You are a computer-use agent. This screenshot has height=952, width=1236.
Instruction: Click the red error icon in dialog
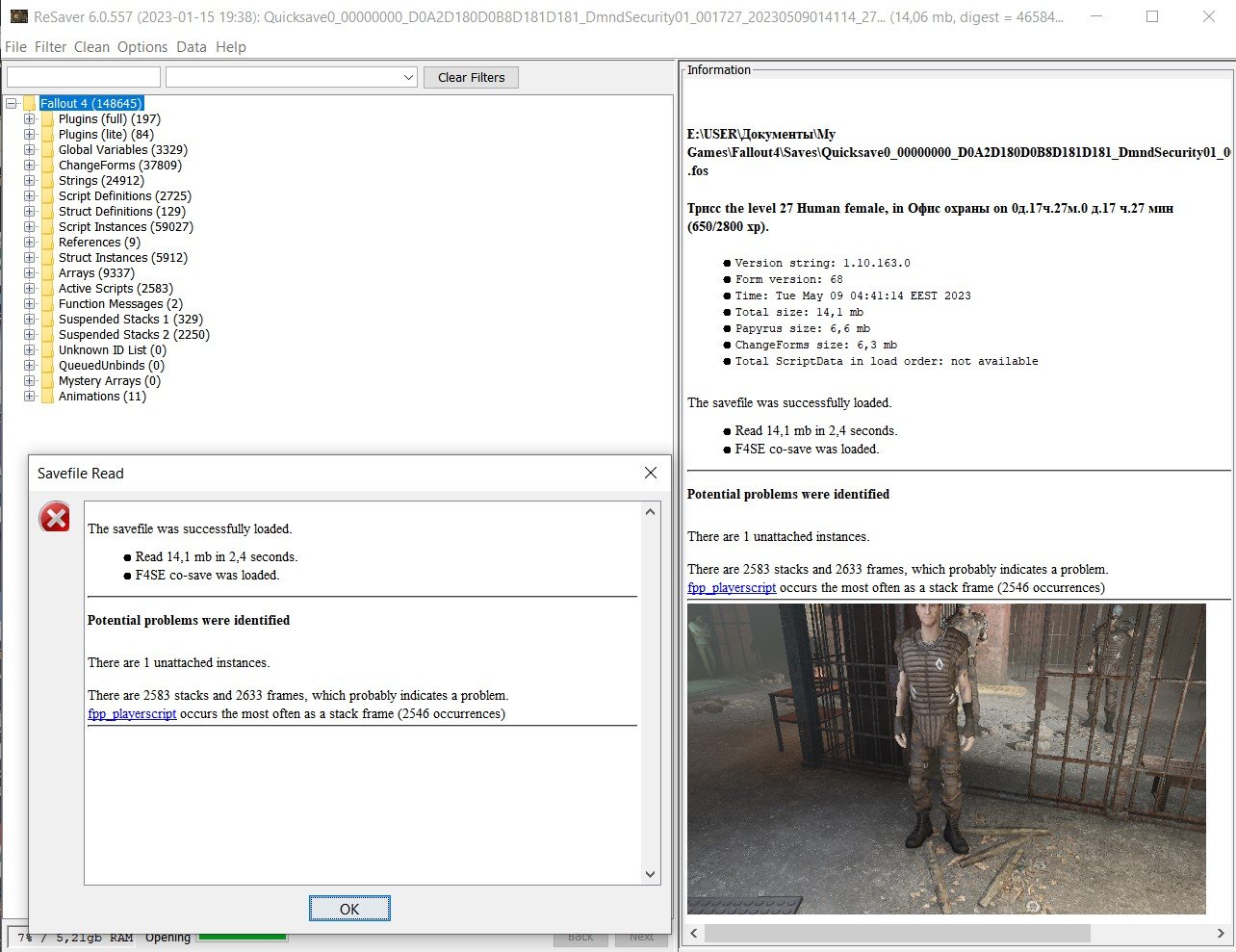tap(55, 518)
